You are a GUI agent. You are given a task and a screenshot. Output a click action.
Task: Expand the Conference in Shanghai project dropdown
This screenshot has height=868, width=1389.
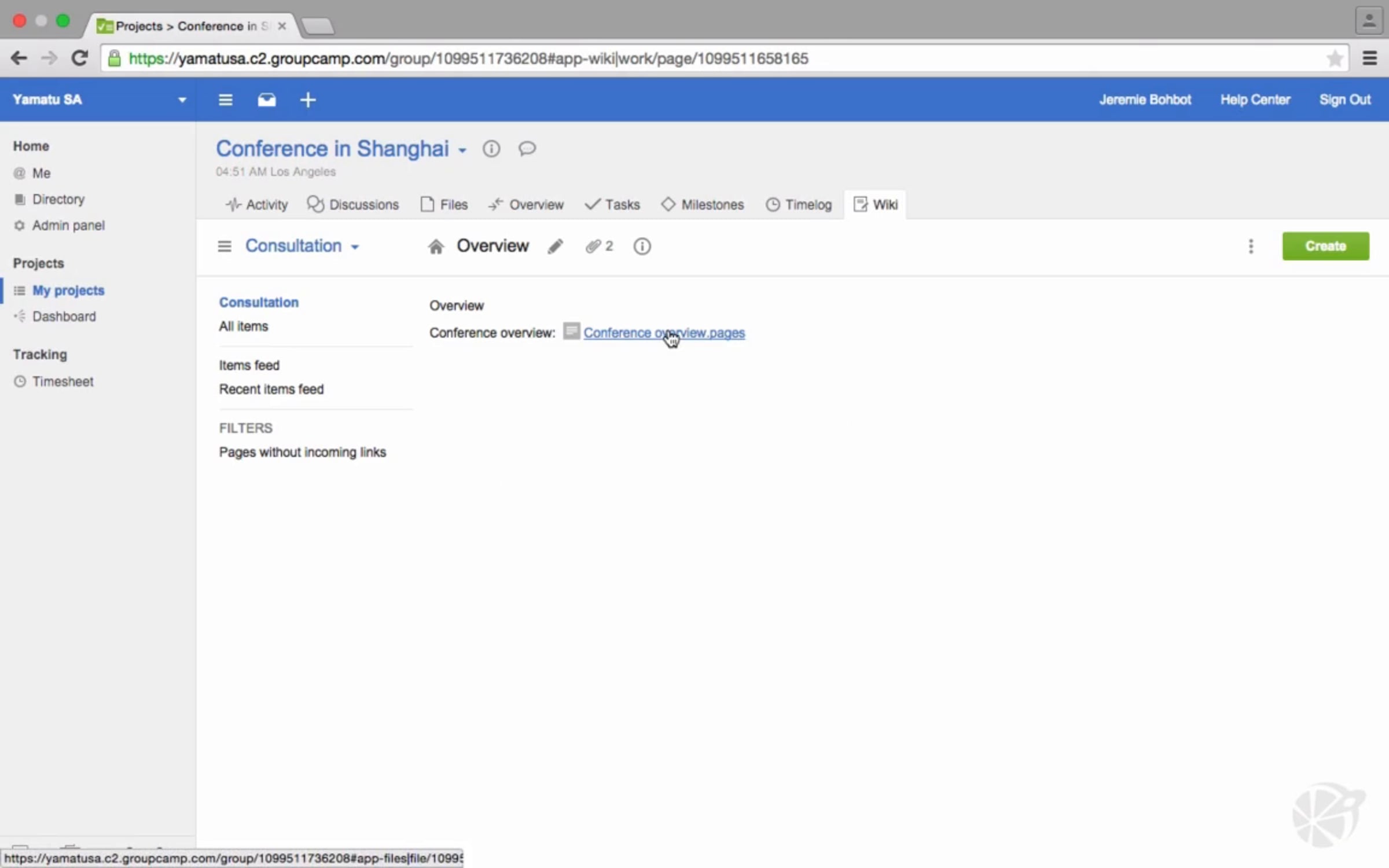[462, 150]
